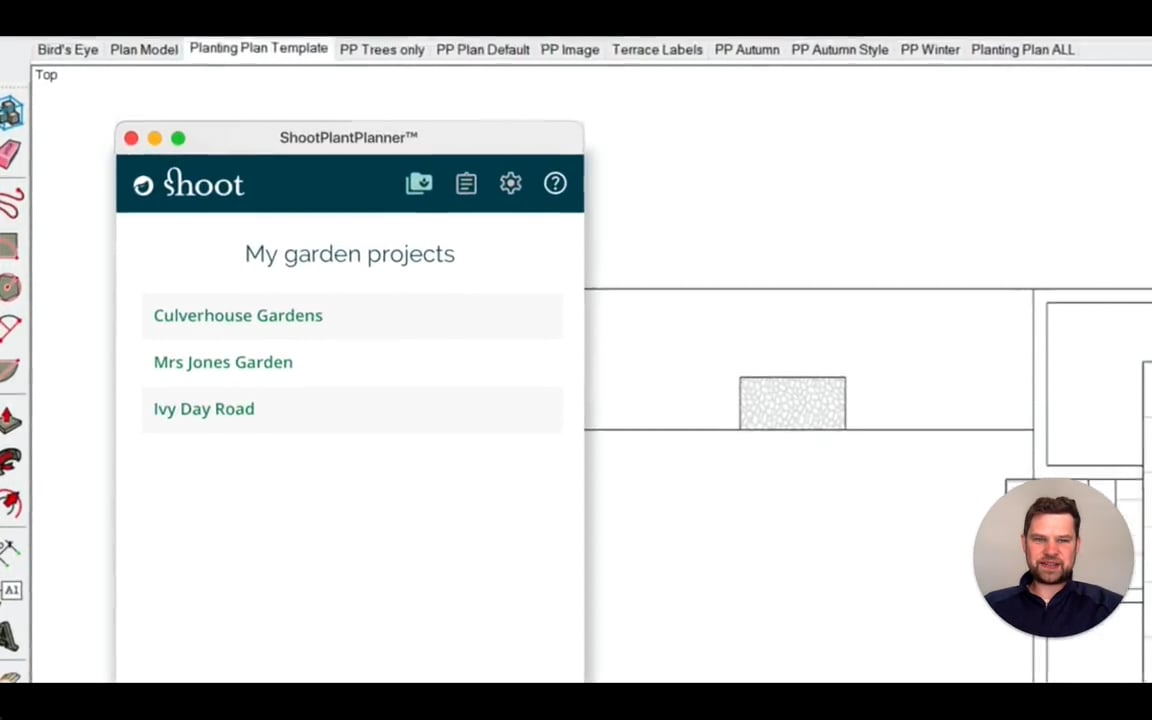The height and width of the screenshot is (720, 1152).
Task: Select the Eraser tool
Action: click(x=10, y=155)
